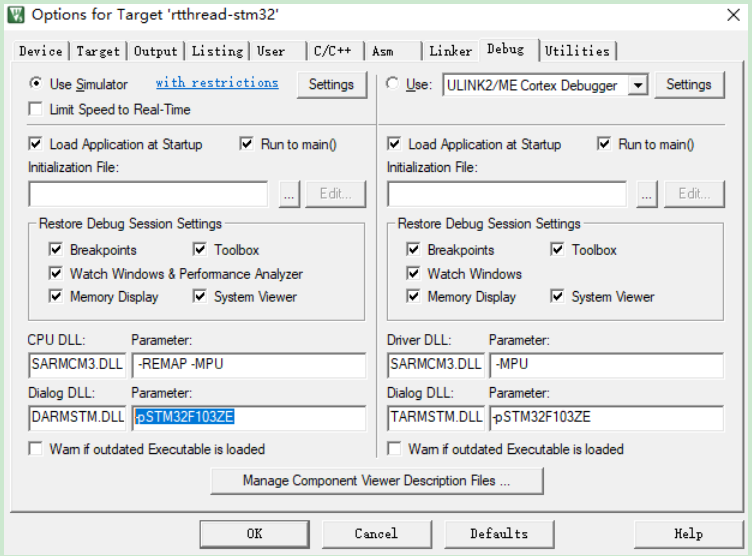Click the Defaults button
This screenshot has width=752, height=556.
[499, 534]
